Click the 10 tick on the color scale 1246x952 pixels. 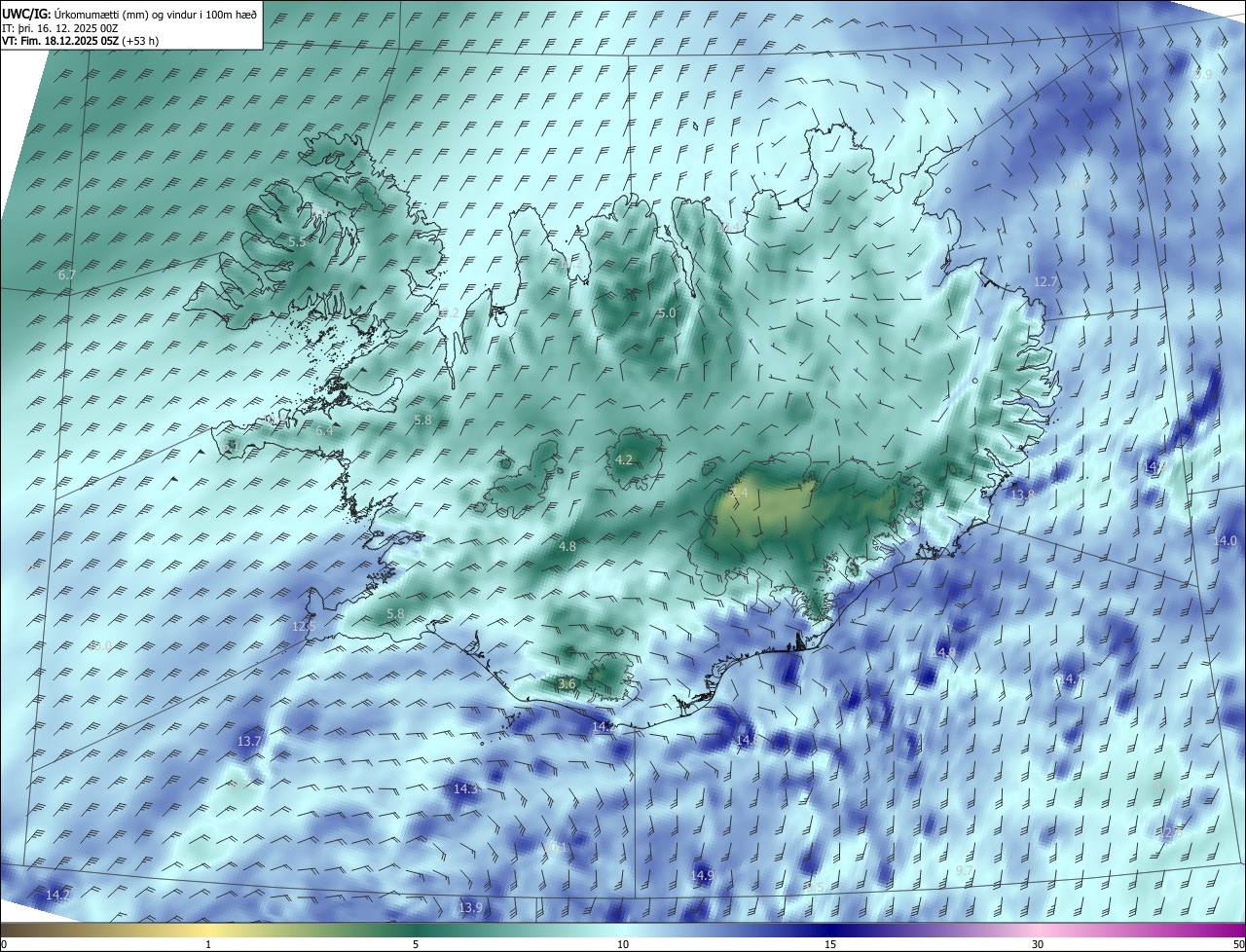pyautogui.click(x=623, y=944)
